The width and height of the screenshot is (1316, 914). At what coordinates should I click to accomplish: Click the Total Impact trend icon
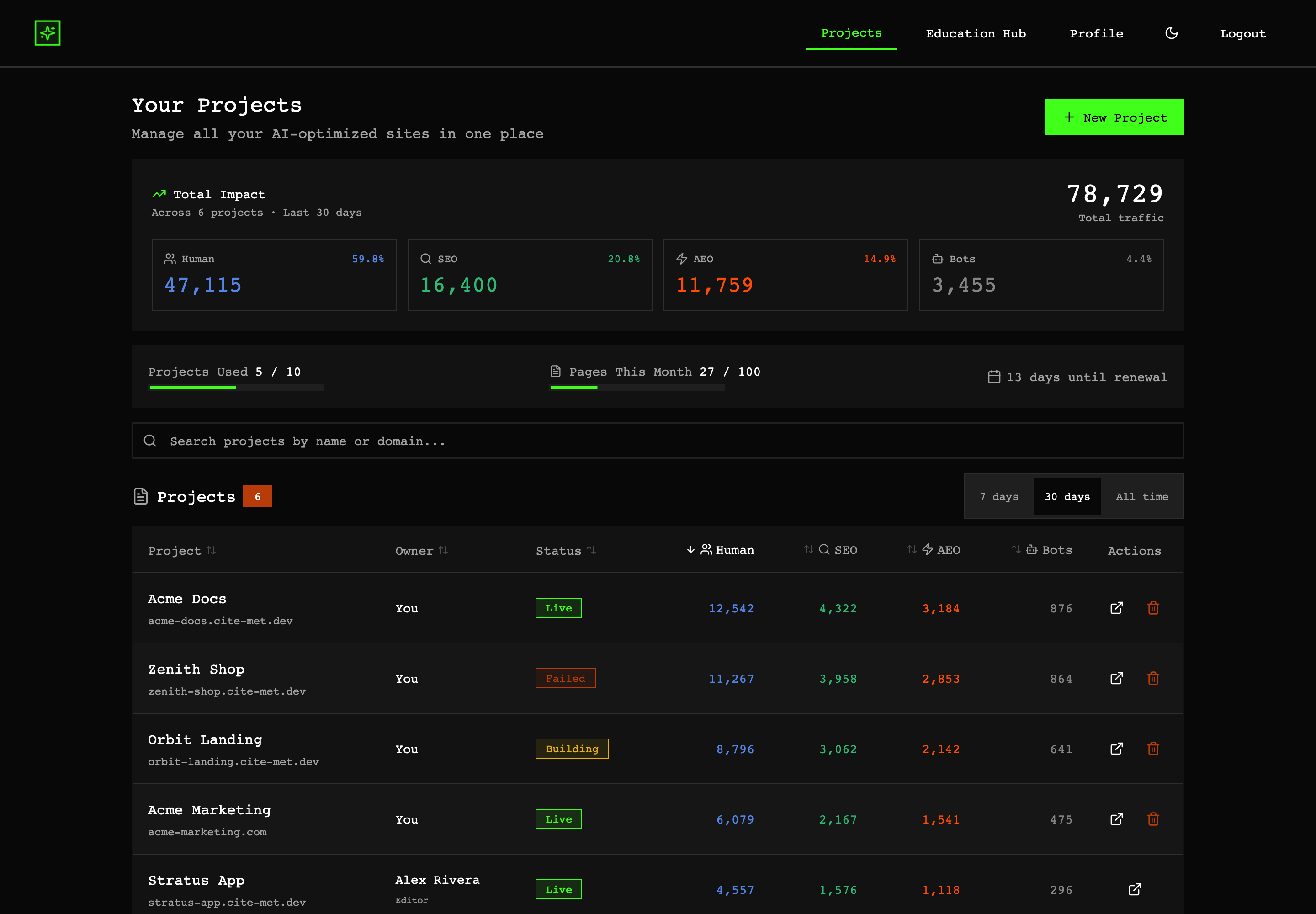pyautogui.click(x=159, y=194)
